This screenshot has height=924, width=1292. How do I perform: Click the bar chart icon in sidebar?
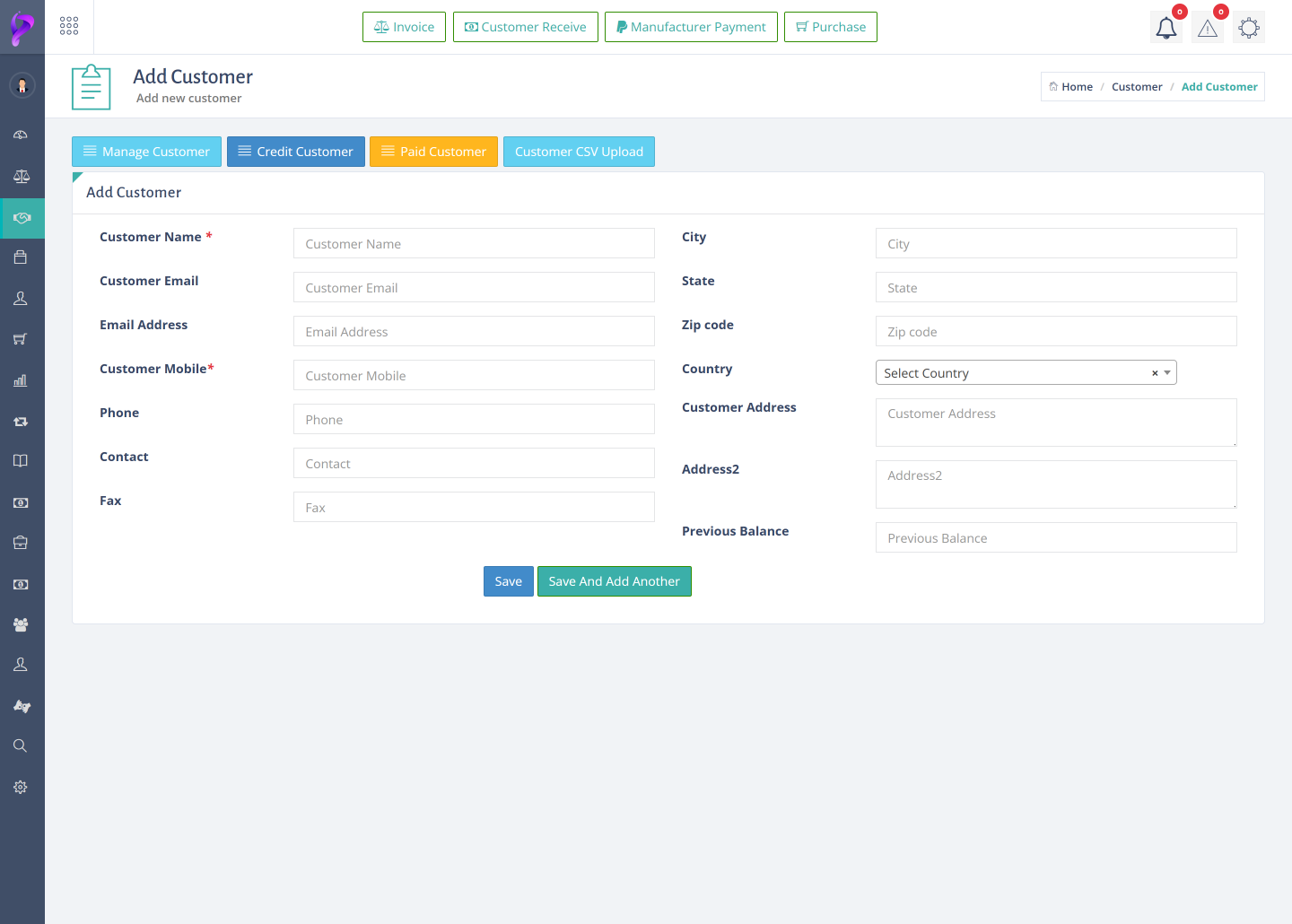[x=21, y=380]
